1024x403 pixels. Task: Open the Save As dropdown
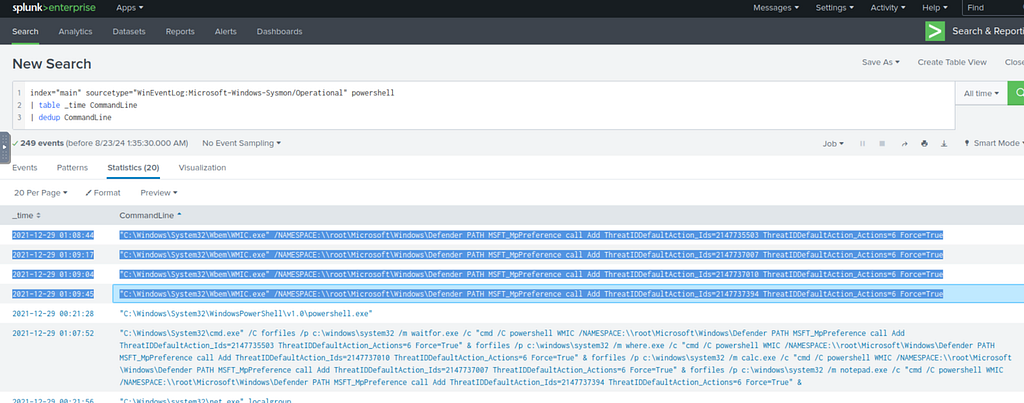click(880, 62)
